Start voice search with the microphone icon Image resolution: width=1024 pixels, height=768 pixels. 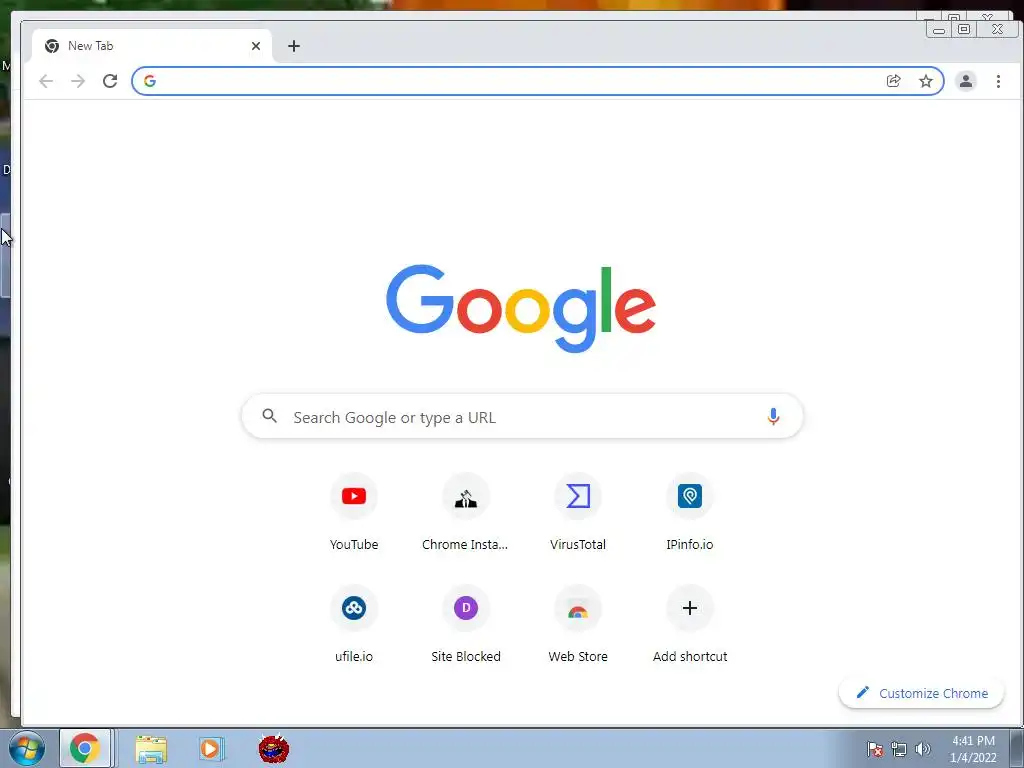click(x=773, y=416)
